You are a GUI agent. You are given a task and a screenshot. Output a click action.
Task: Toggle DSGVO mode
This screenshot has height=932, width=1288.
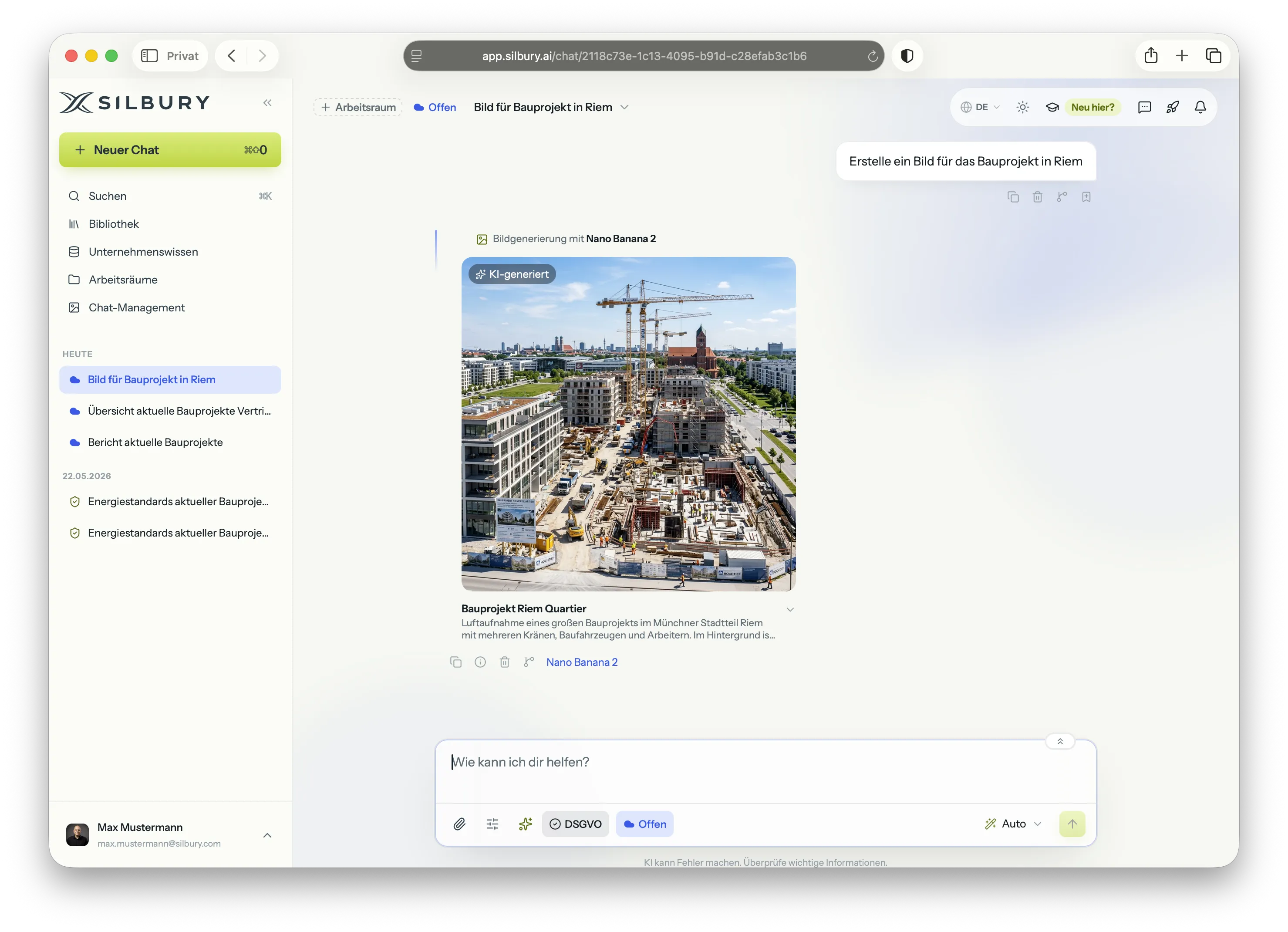coord(575,824)
